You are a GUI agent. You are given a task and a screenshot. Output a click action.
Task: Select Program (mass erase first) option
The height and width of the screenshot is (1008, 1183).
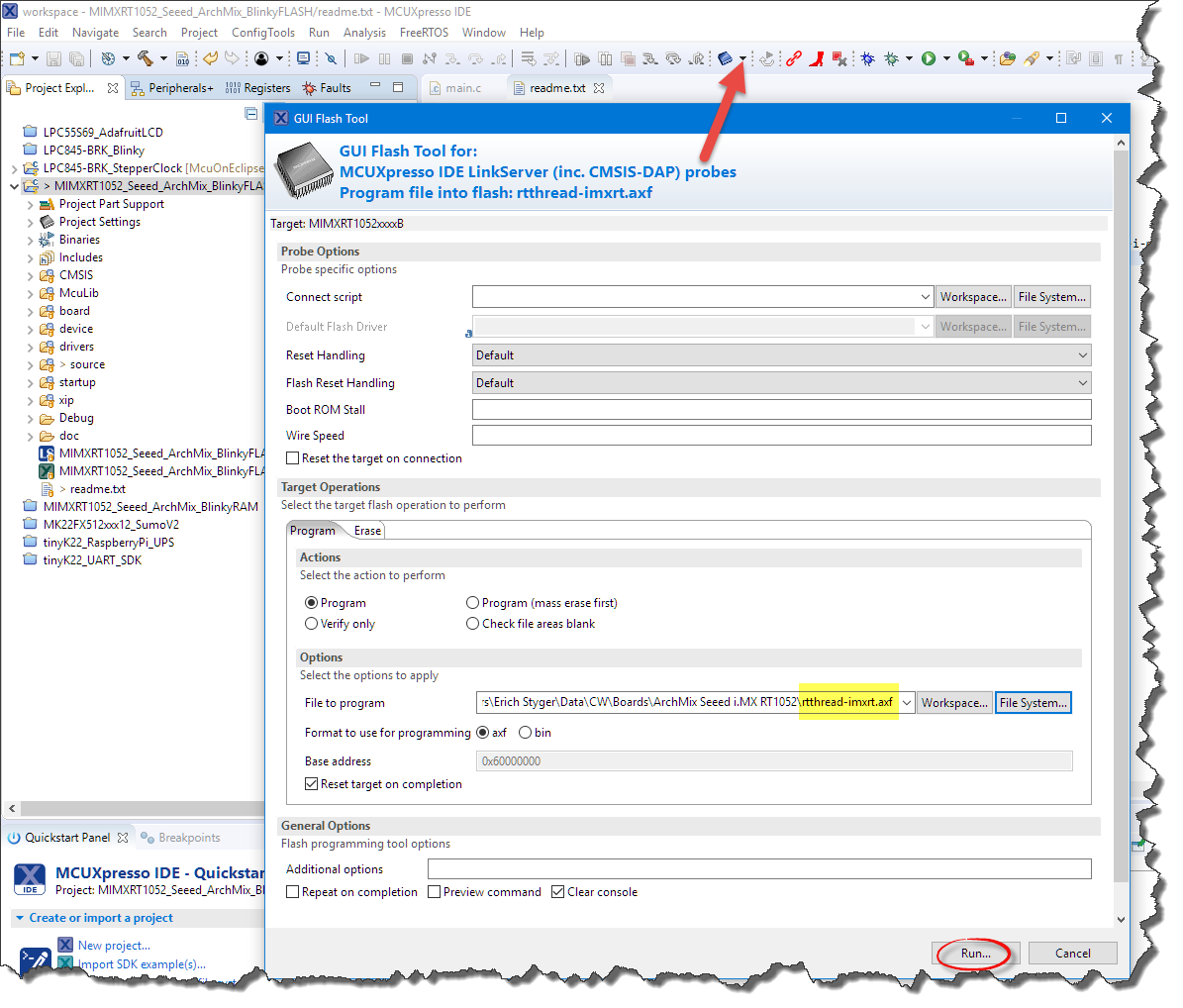click(473, 603)
